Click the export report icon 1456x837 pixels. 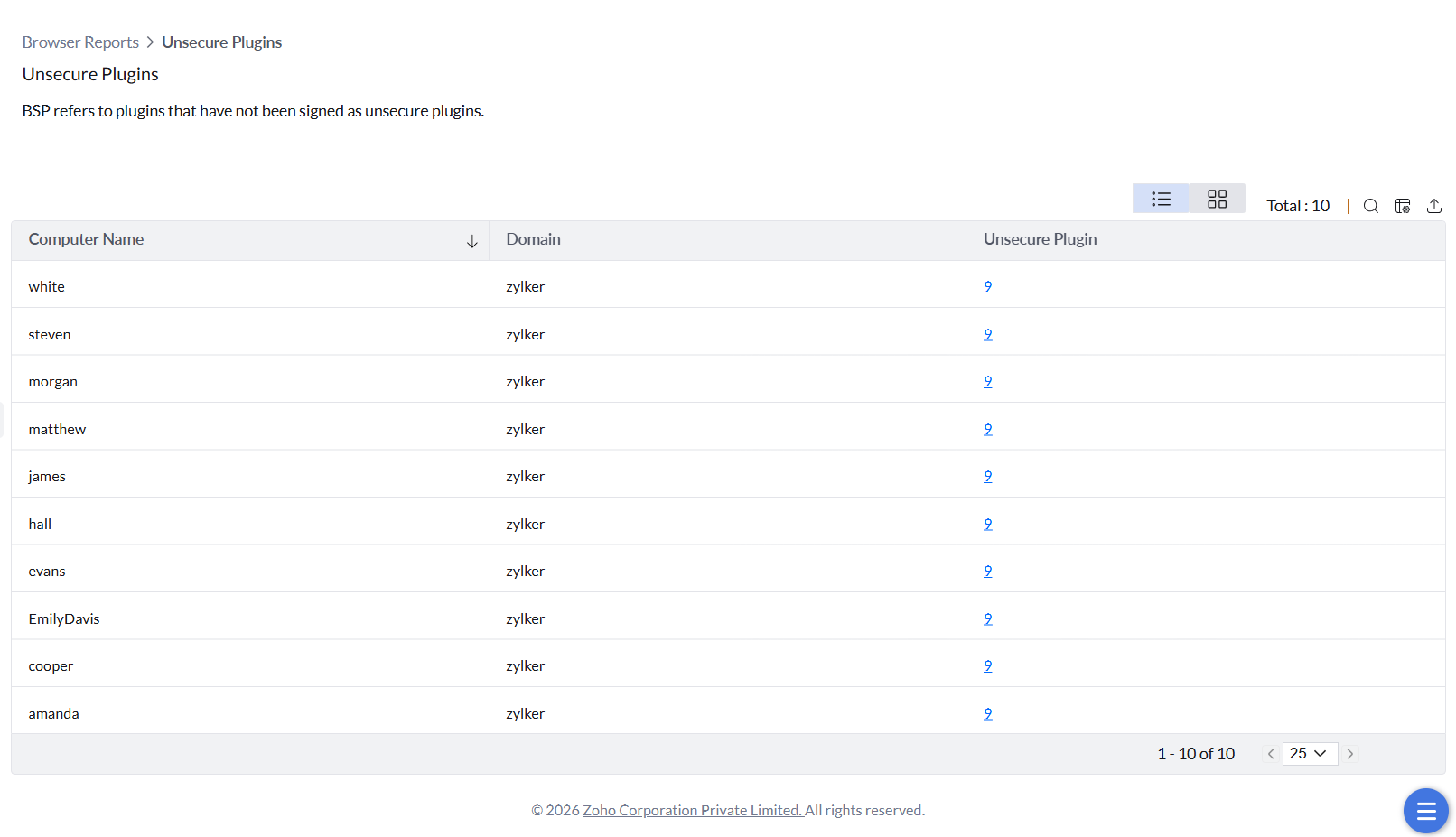pos(1433,206)
